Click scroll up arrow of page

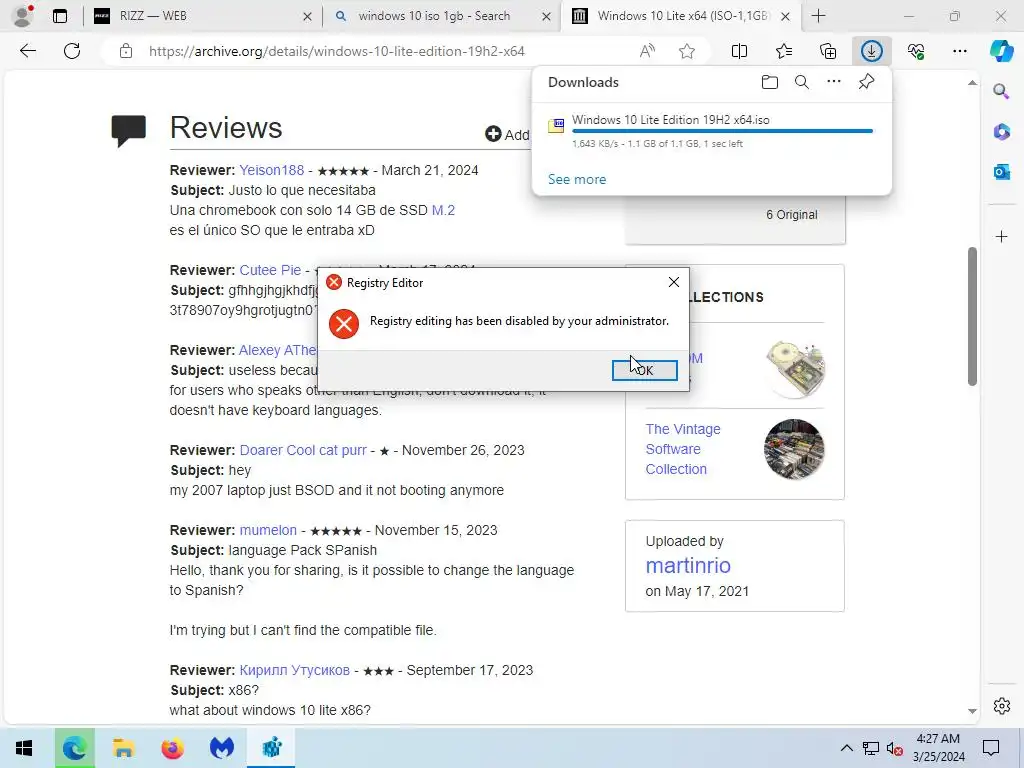972,83
